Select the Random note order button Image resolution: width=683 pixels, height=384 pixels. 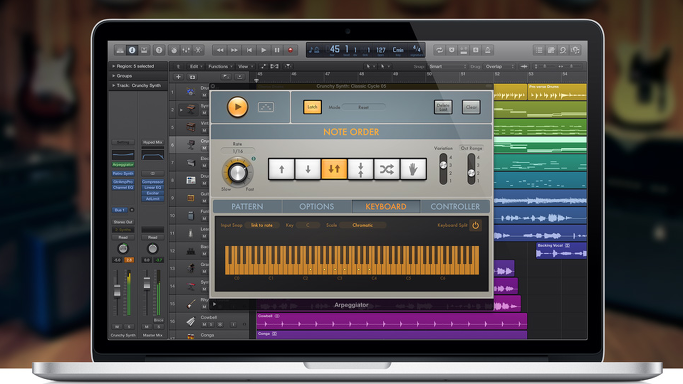(x=387, y=169)
